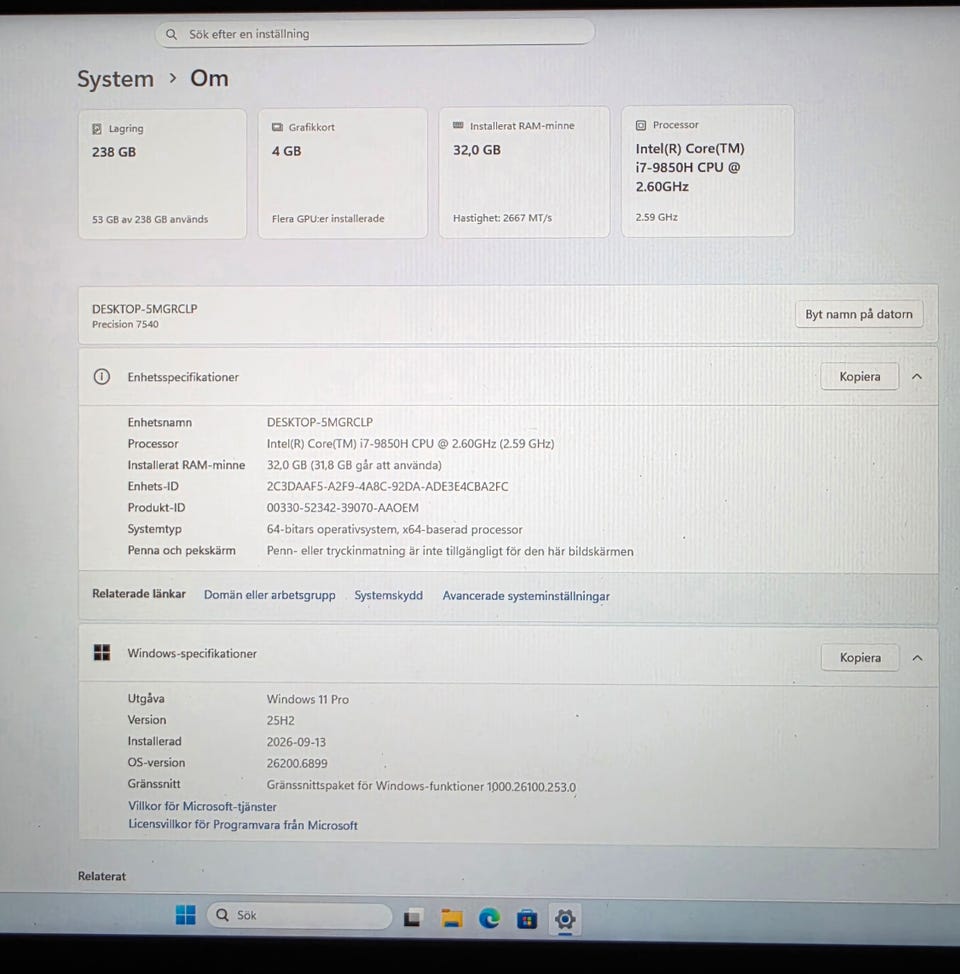Open Systemskydd link
Screen dimensions: 960x974
pyautogui.click(x=388, y=595)
